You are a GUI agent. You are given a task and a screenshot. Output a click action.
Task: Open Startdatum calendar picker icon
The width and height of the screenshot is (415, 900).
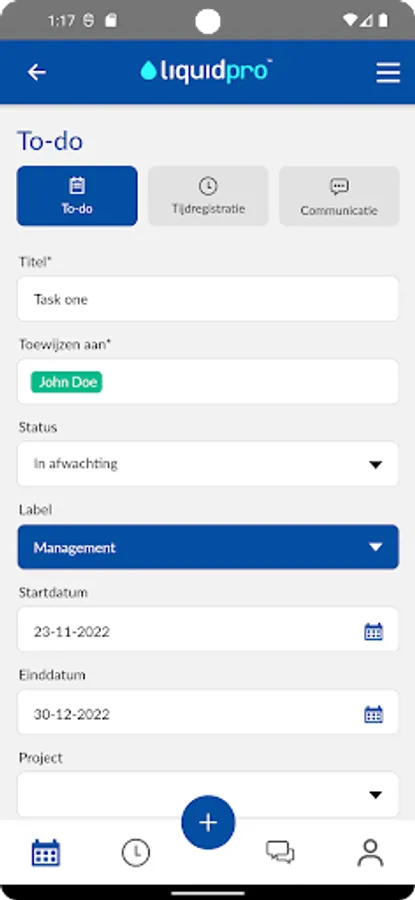(374, 631)
